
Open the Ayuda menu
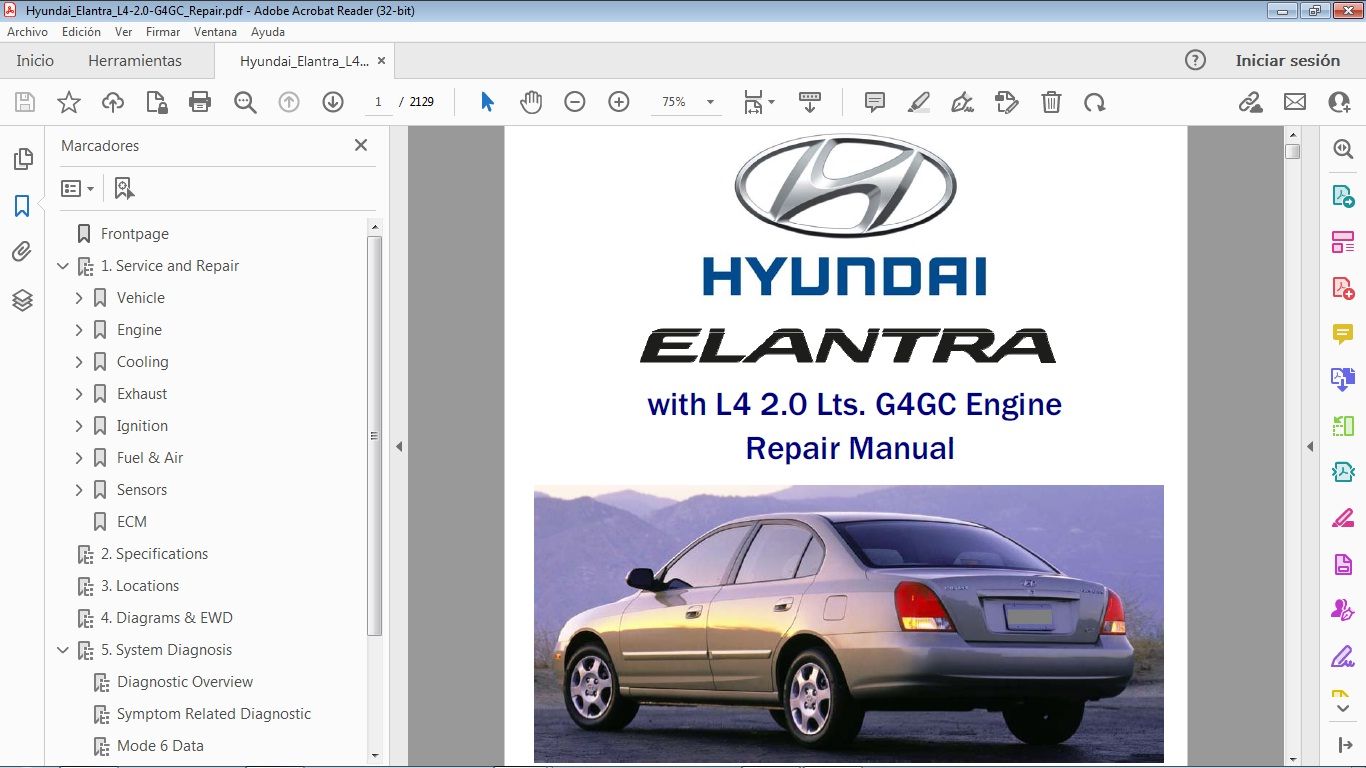[268, 32]
